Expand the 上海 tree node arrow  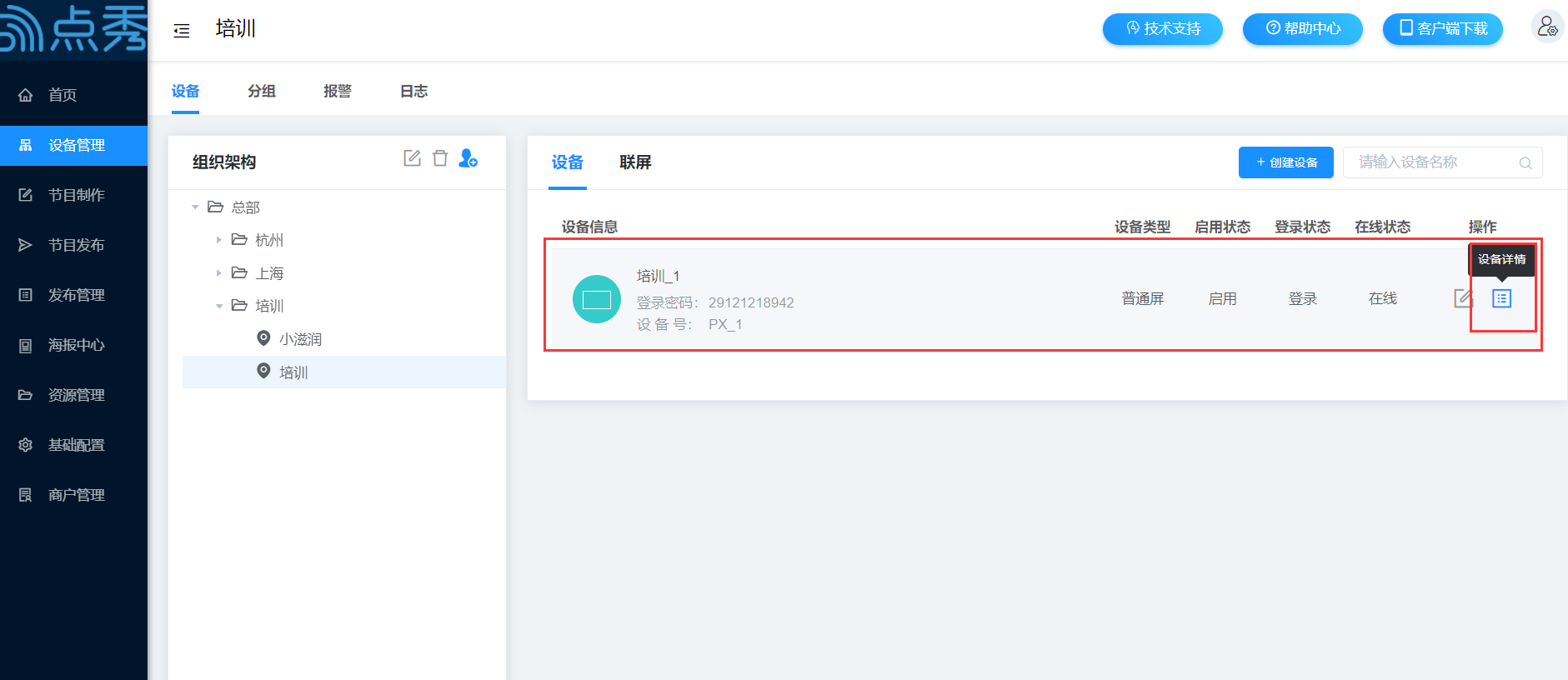point(218,273)
